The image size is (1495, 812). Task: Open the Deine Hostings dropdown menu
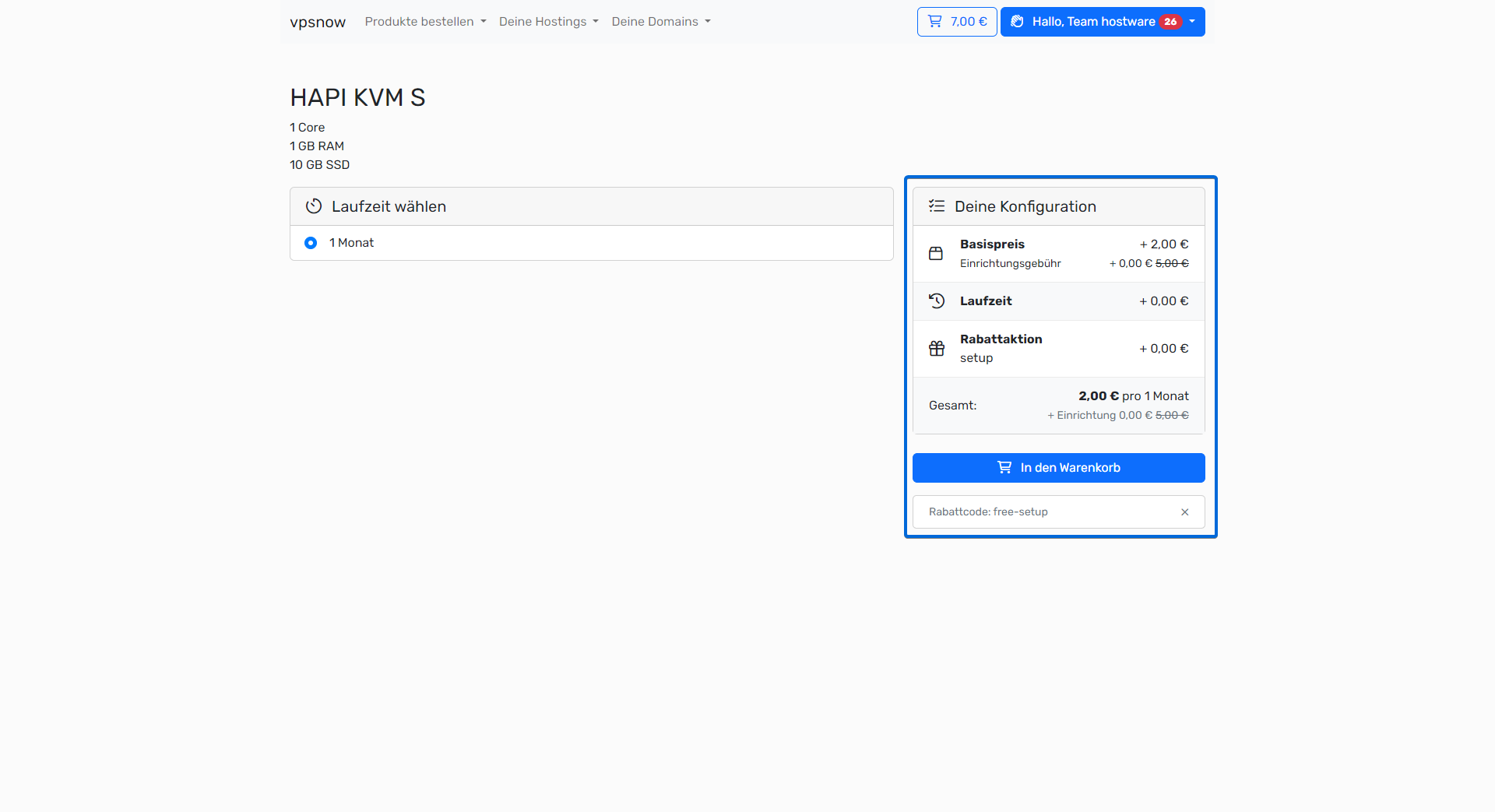tap(548, 22)
